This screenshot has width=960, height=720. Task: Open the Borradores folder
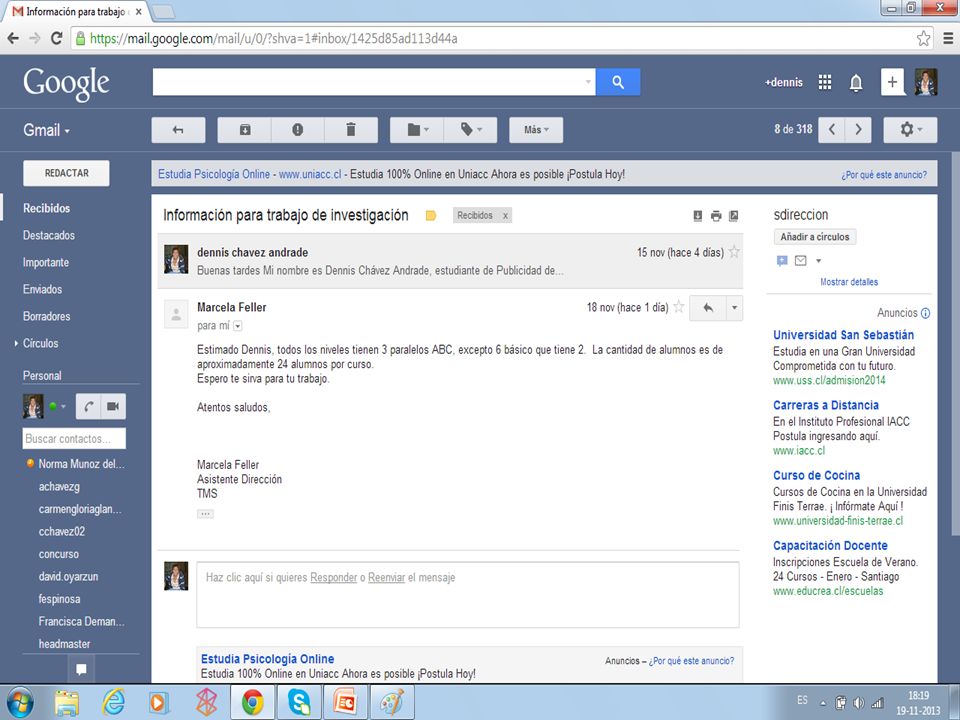click(47, 316)
